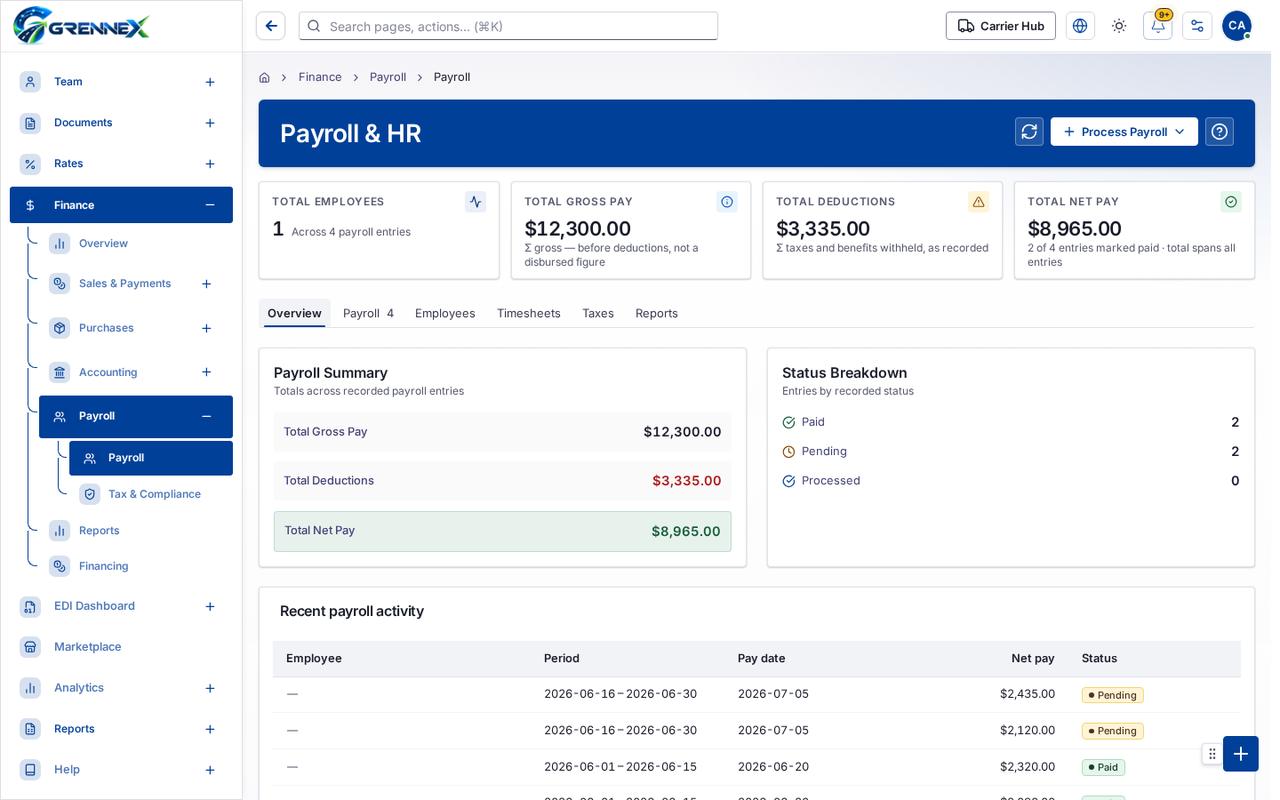Switch to the Employees tab
1280x800 pixels.
click(445, 313)
